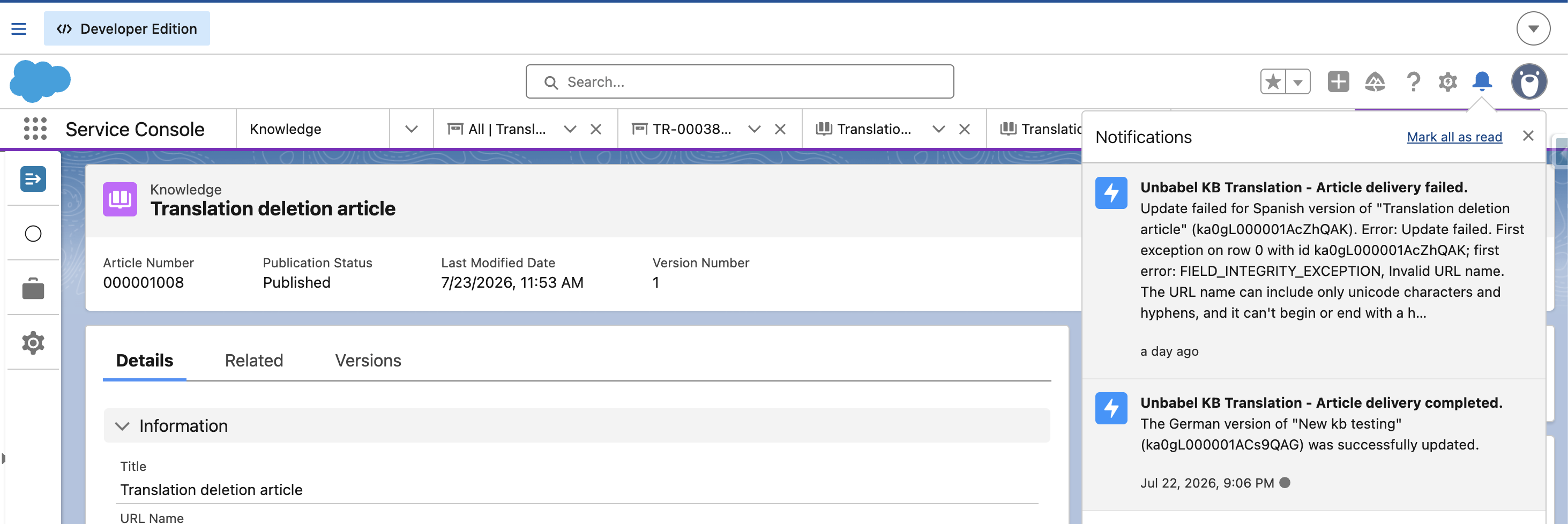
Task: Focus the global Search field
Action: tap(740, 81)
